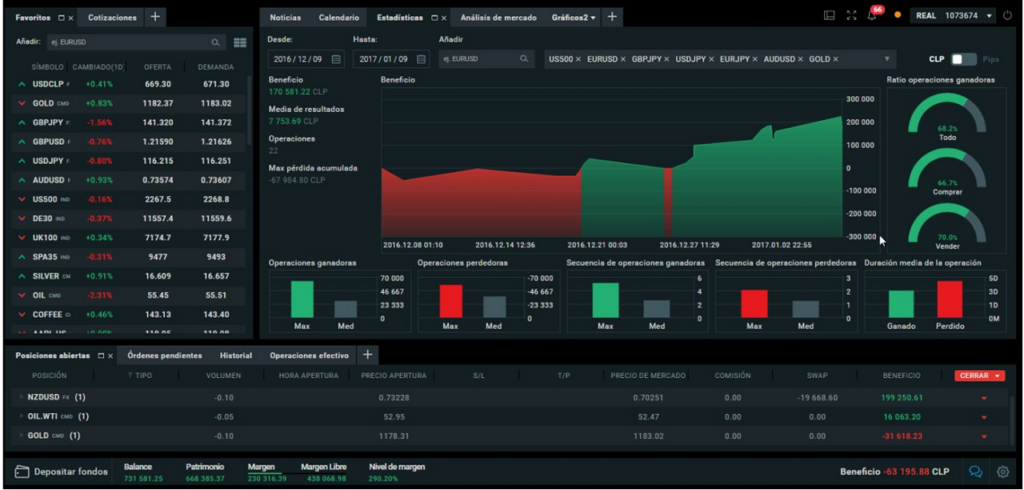Switch watchlist to grid view icon
This screenshot has width=1024, height=490.
240,43
